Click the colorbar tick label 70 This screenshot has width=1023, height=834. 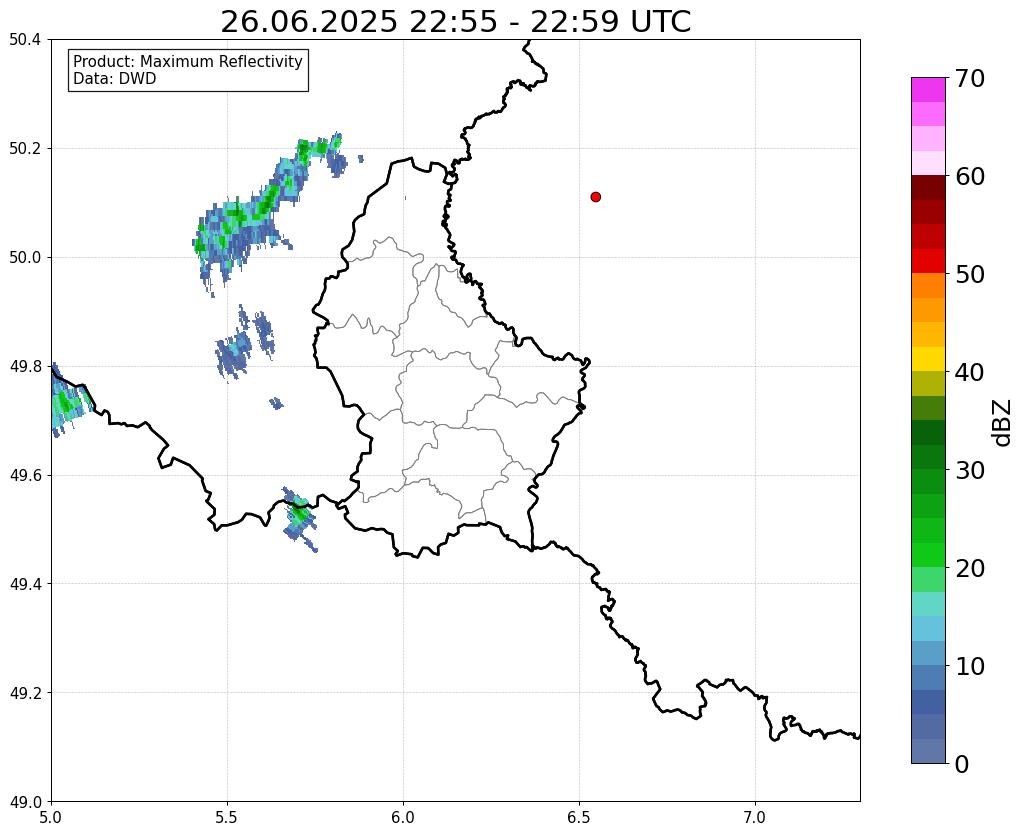969,78
